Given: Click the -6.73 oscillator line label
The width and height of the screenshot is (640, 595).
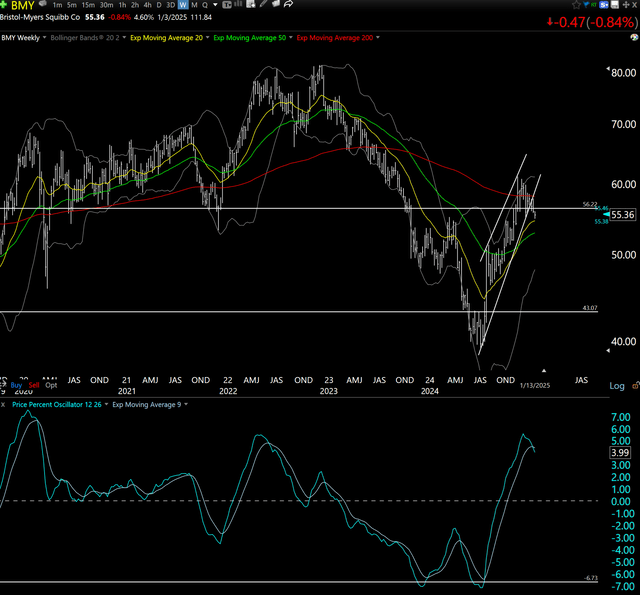Looking at the screenshot, I should 591,578.
